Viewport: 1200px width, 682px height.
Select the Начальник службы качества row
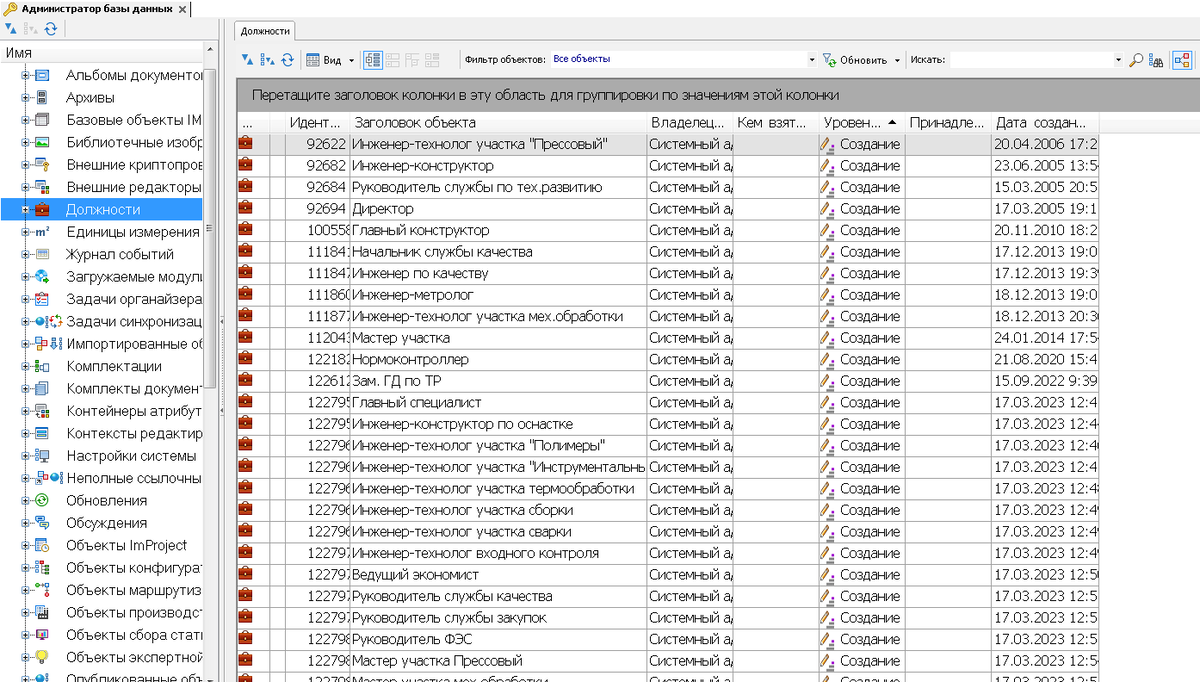click(x=668, y=252)
